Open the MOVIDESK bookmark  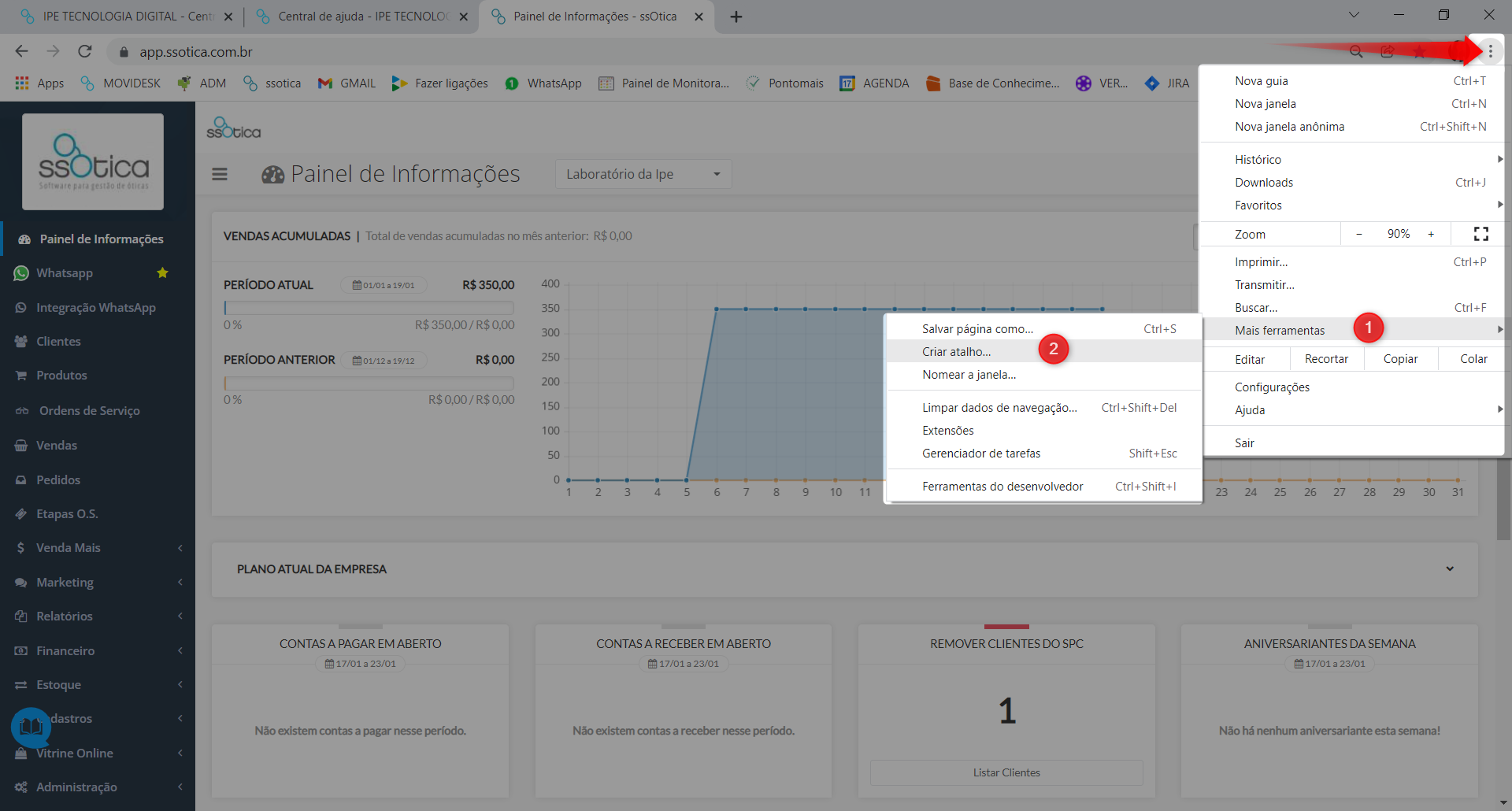120,83
